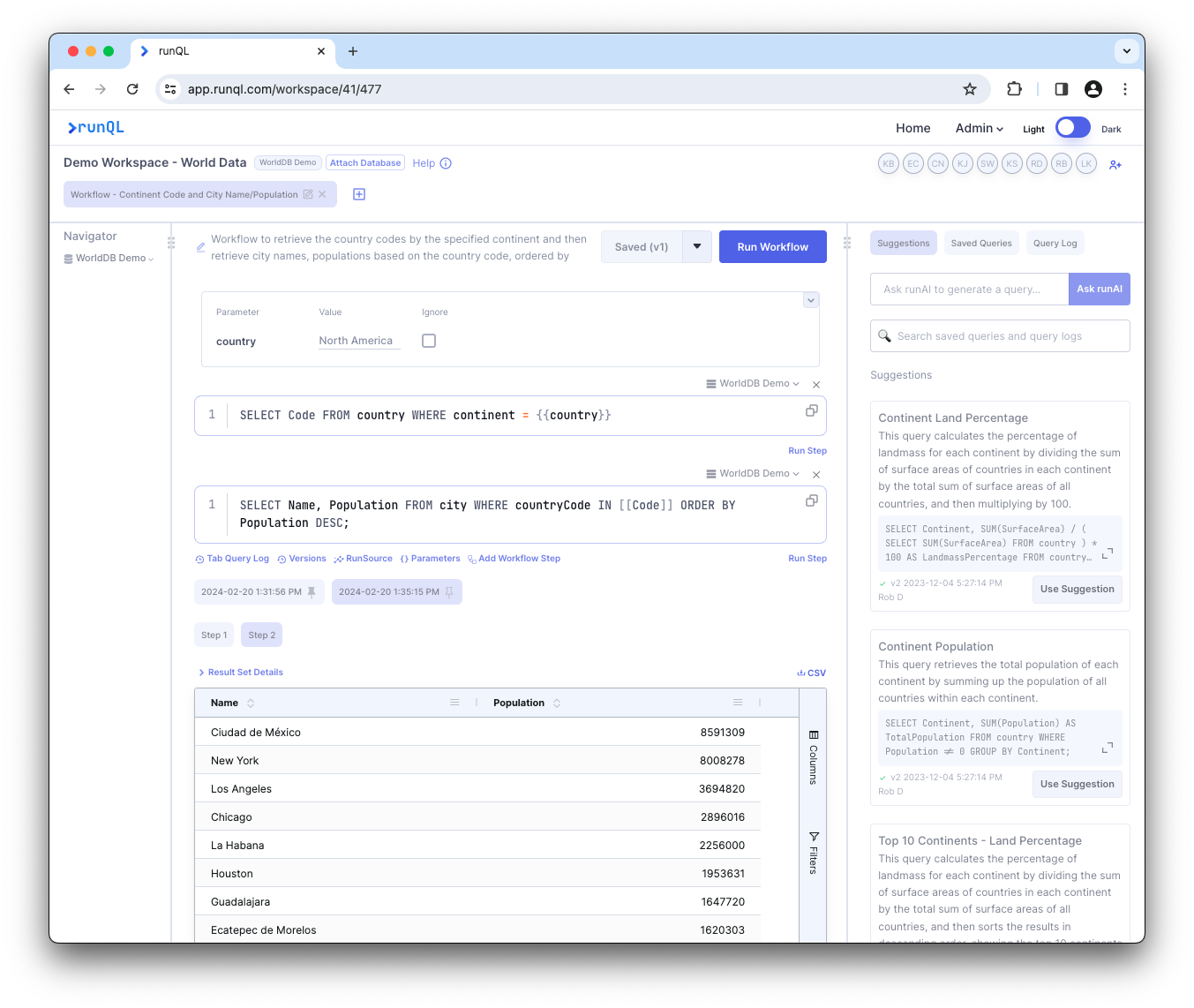Open the Columns side panel

pyautogui.click(x=813, y=757)
